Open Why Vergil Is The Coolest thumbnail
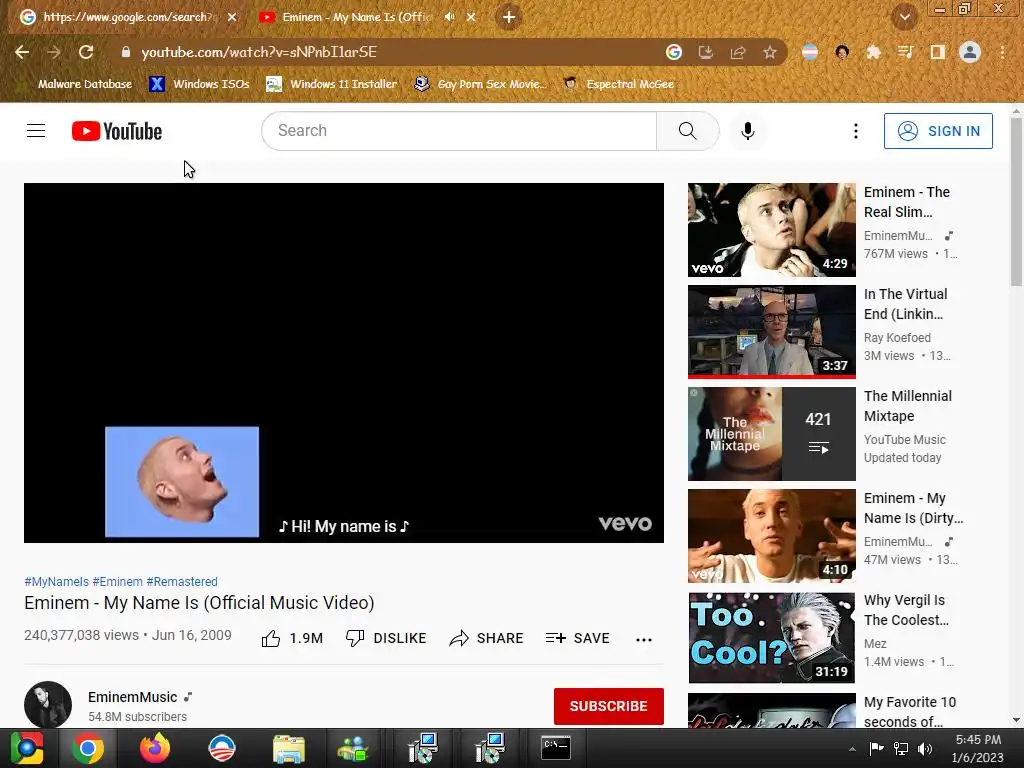The image size is (1024, 768). 771,637
